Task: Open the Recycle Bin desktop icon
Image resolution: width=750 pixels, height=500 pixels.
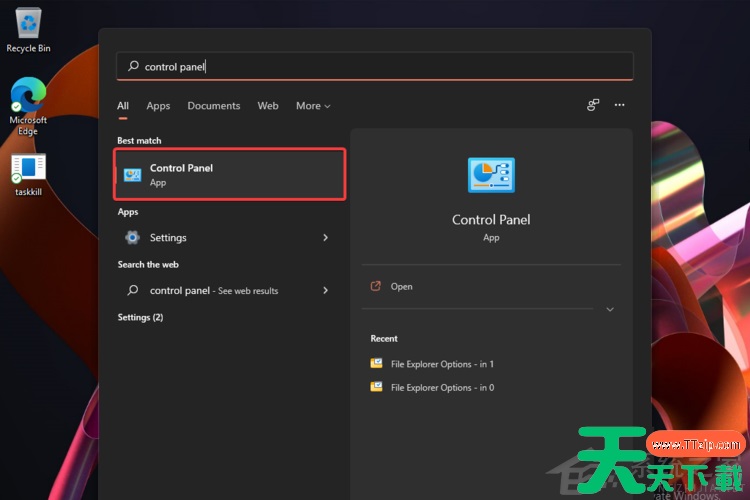Action: click(28, 30)
